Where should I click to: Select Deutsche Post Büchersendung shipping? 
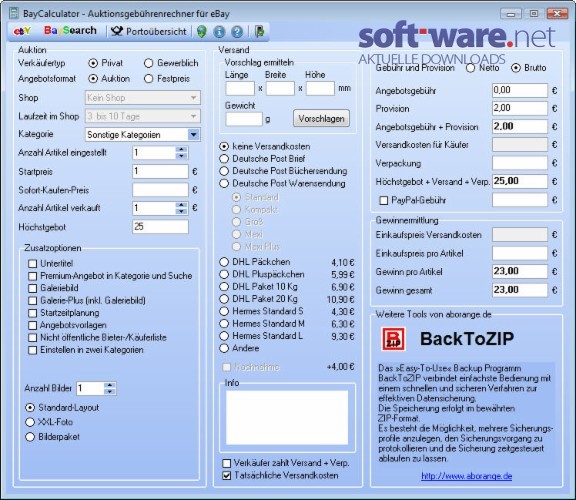click(224, 171)
